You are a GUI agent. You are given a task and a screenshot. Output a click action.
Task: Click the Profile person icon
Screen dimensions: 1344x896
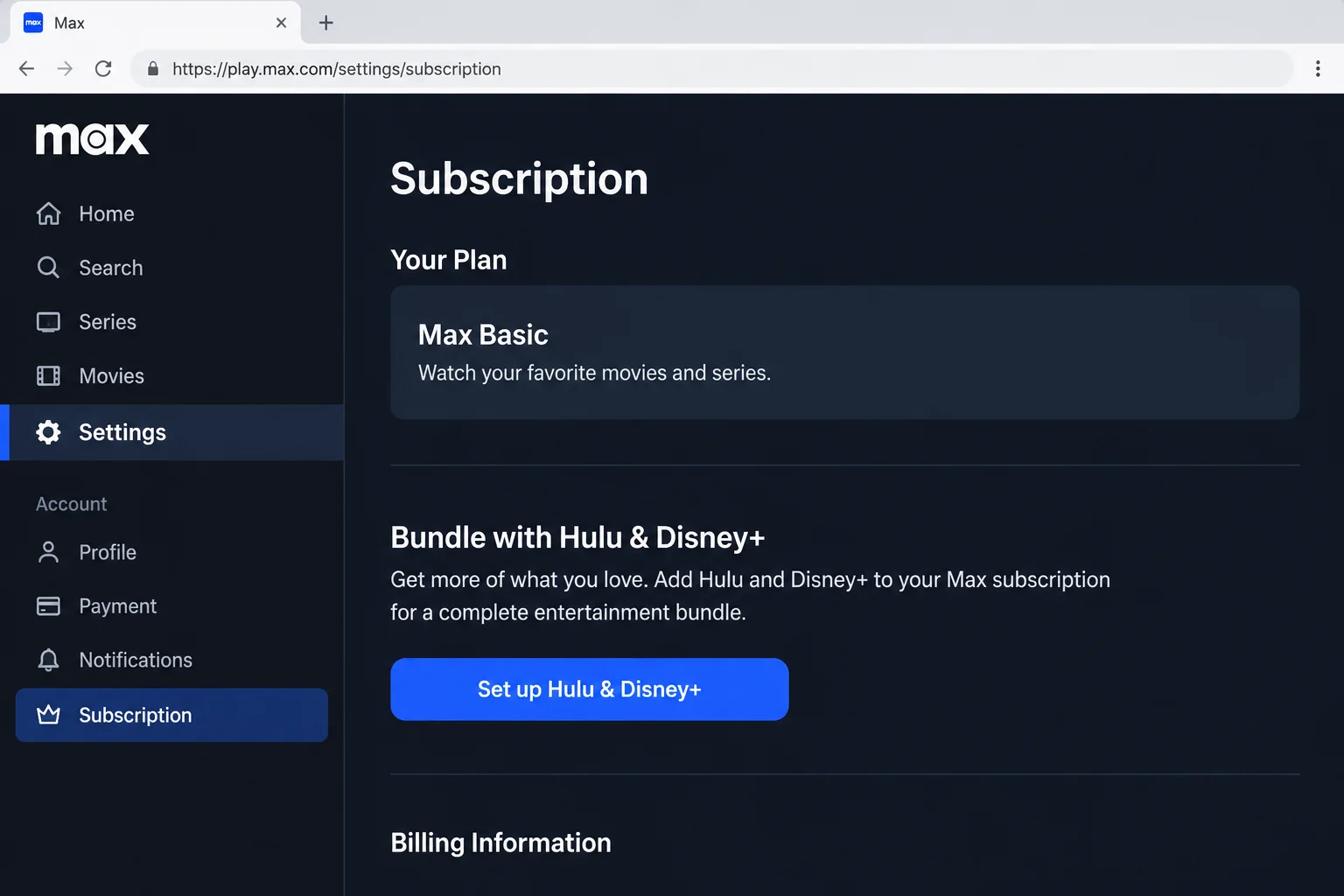[x=49, y=552]
